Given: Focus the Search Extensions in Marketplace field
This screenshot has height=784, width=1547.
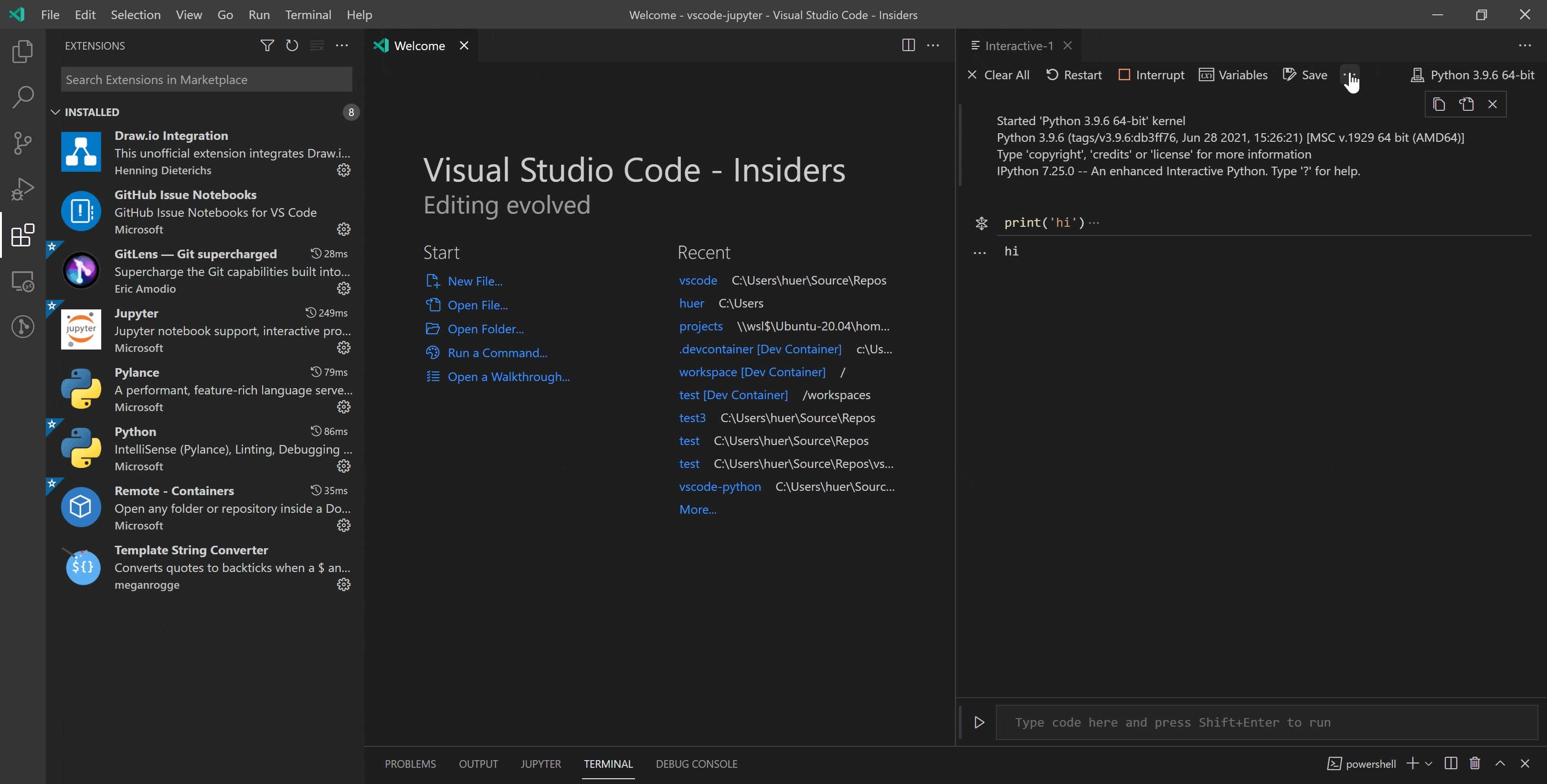Looking at the screenshot, I should 206,80.
